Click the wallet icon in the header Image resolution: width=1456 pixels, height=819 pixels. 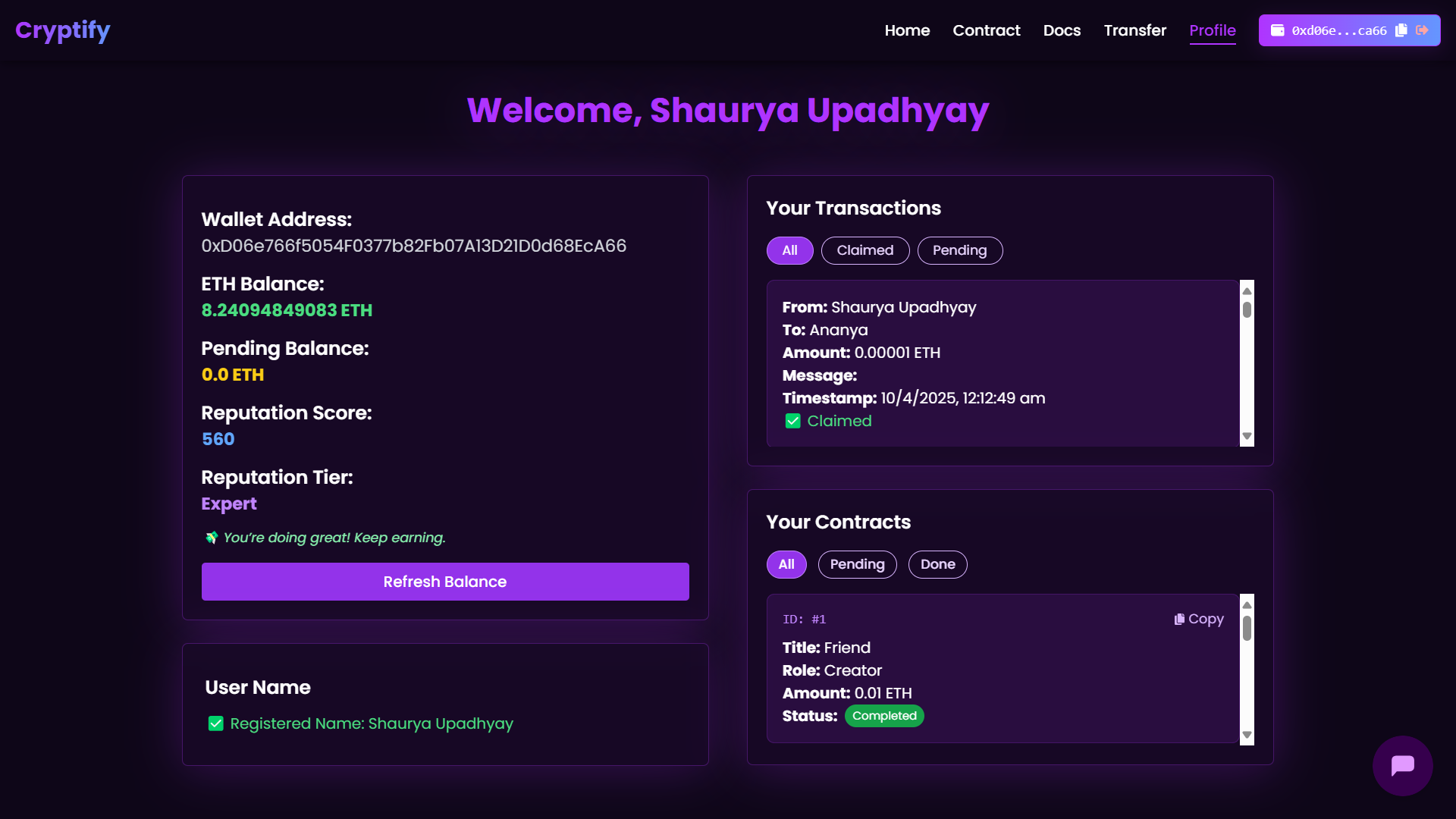(x=1278, y=30)
